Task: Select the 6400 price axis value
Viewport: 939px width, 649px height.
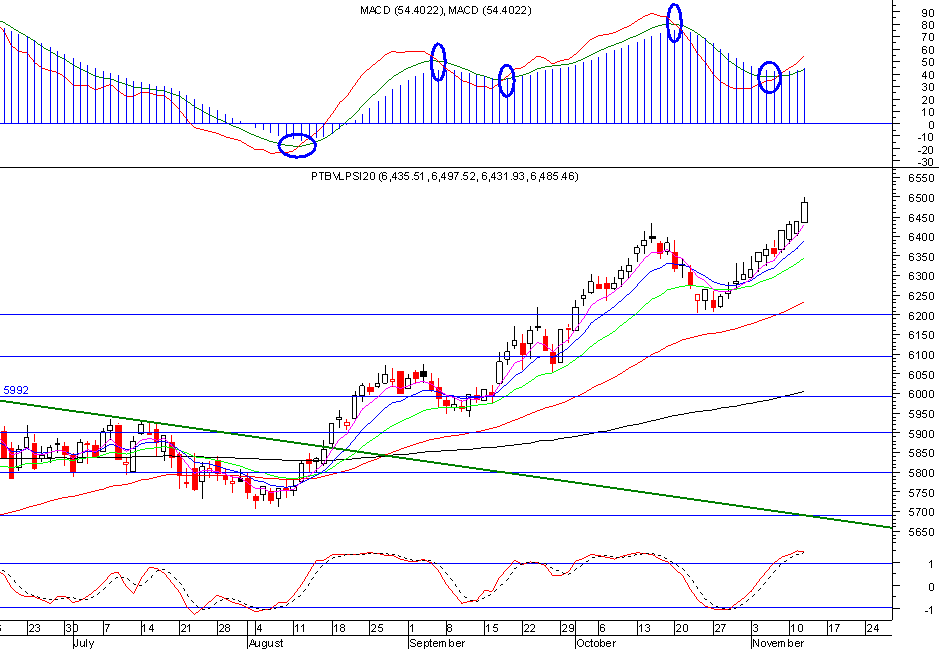Action: click(x=921, y=238)
